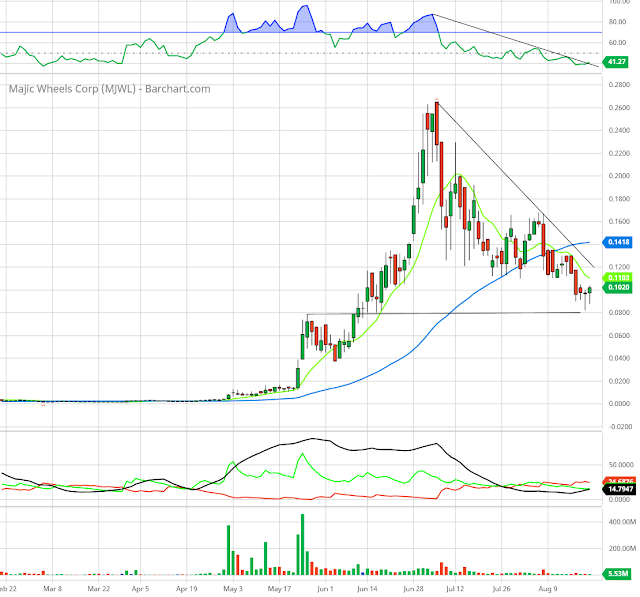Click the 0.0000 price axis label
Screen dimensions: 640x597
pyautogui.click(x=619, y=404)
